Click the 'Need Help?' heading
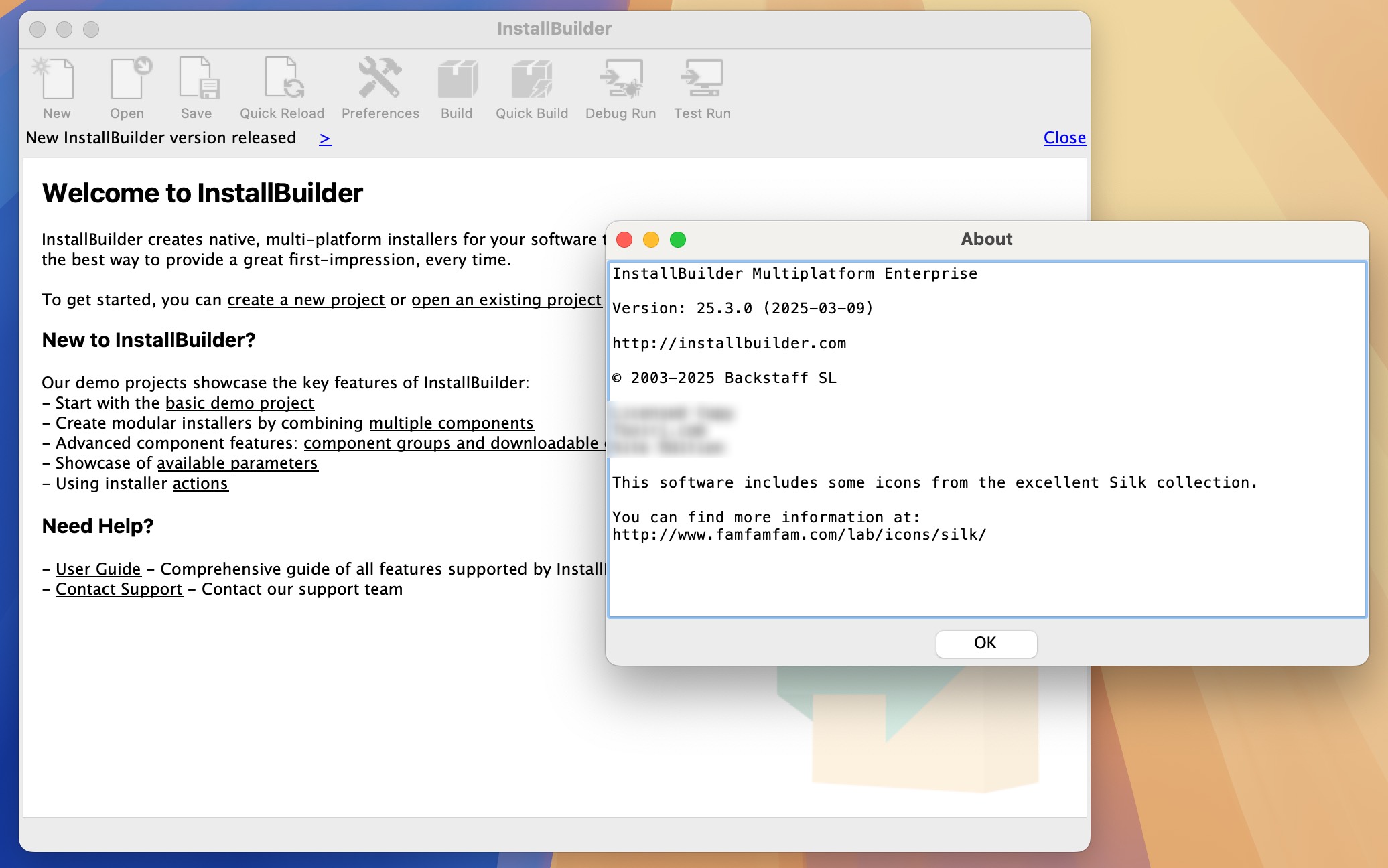This screenshot has height=868, width=1388. [98, 526]
